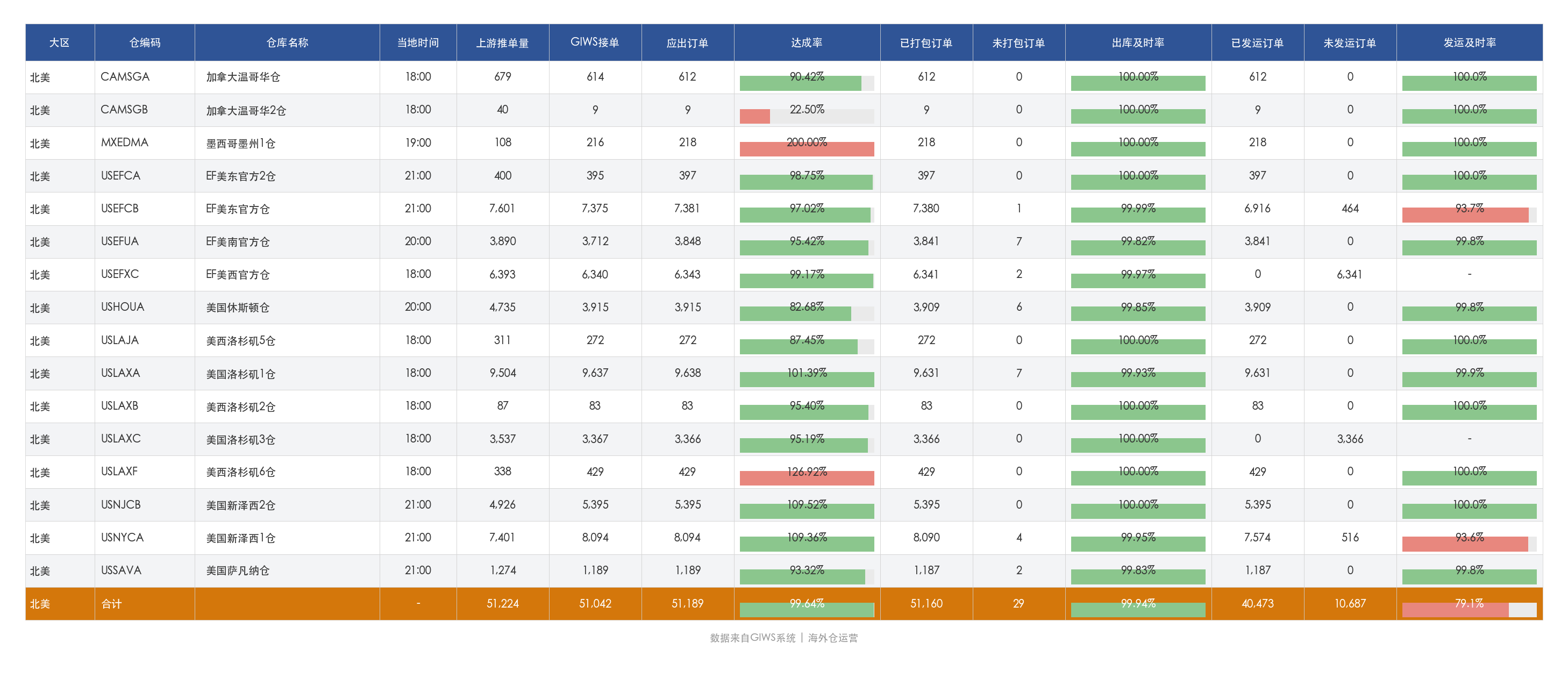Select the 当地时间 column header
The height and width of the screenshot is (678, 1568).
[x=418, y=42]
